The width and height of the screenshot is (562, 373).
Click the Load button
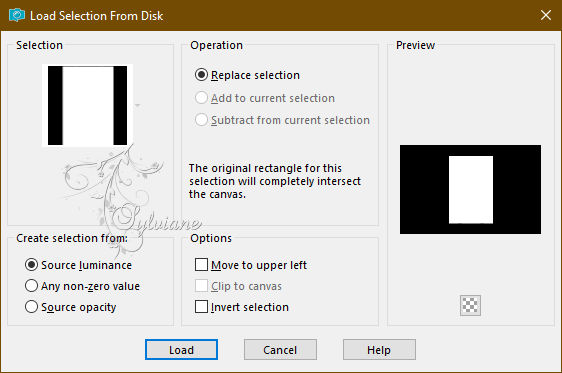click(x=181, y=349)
